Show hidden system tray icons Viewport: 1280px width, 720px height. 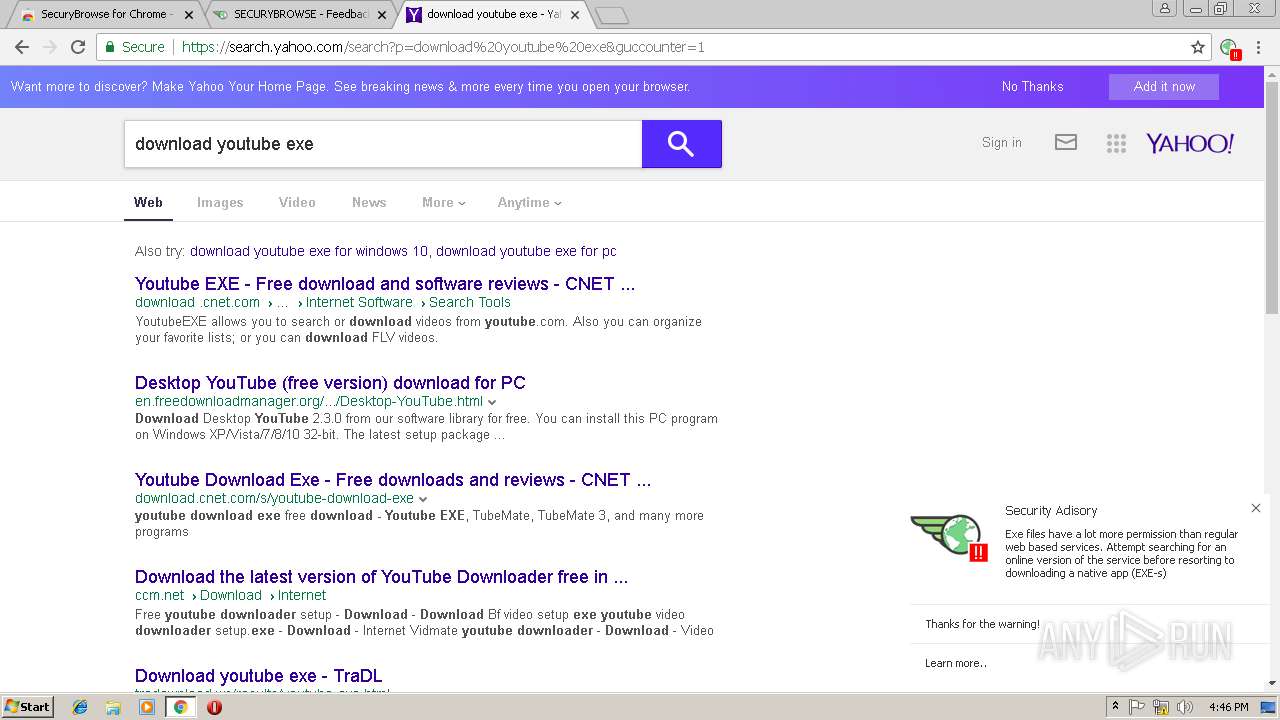1115,707
